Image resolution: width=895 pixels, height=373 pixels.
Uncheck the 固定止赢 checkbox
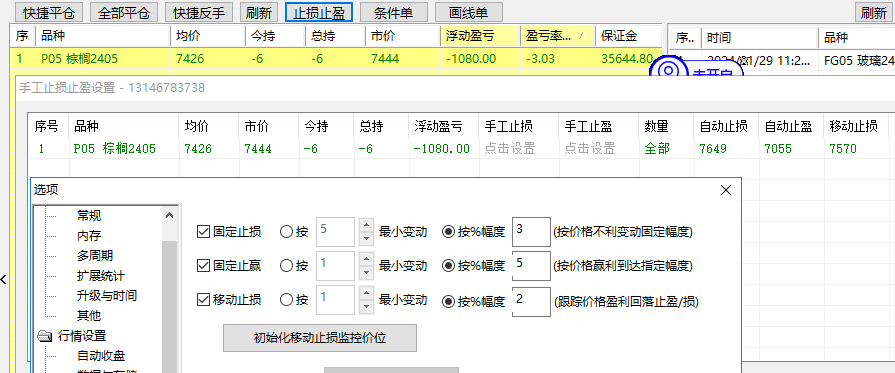pyautogui.click(x=203, y=266)
